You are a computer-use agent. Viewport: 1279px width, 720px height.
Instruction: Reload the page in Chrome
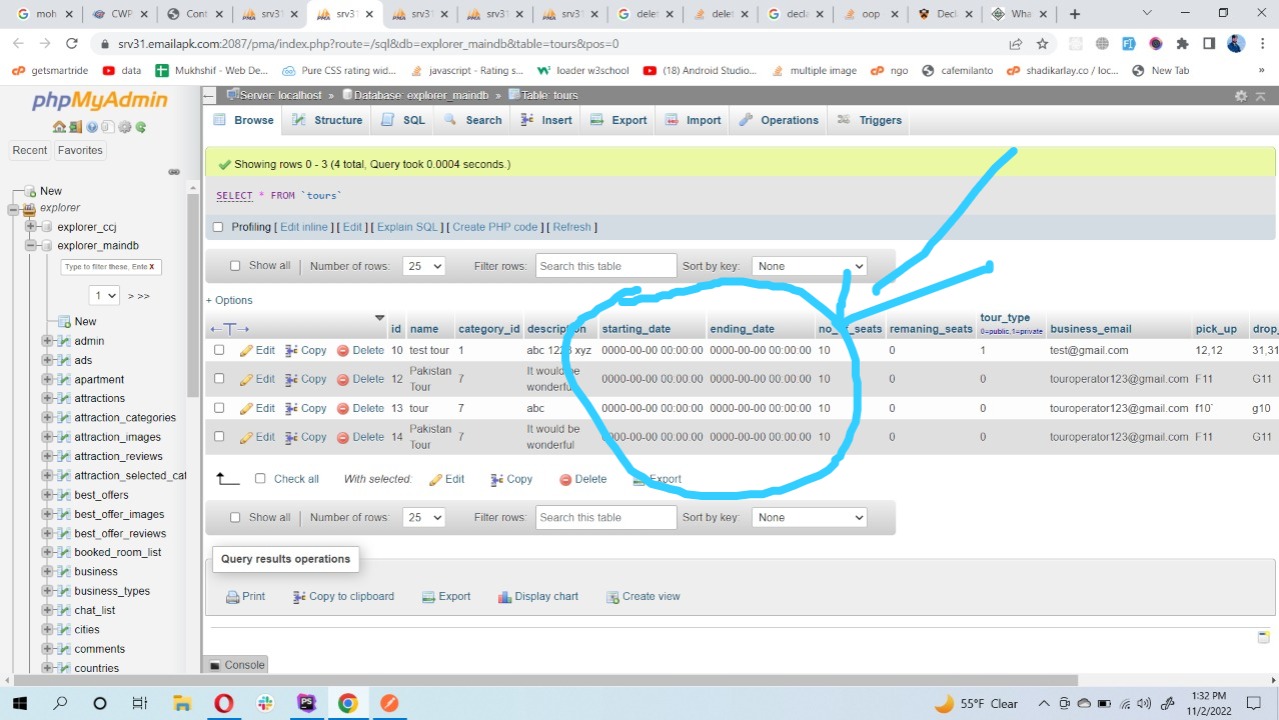(x=71, y=44)
